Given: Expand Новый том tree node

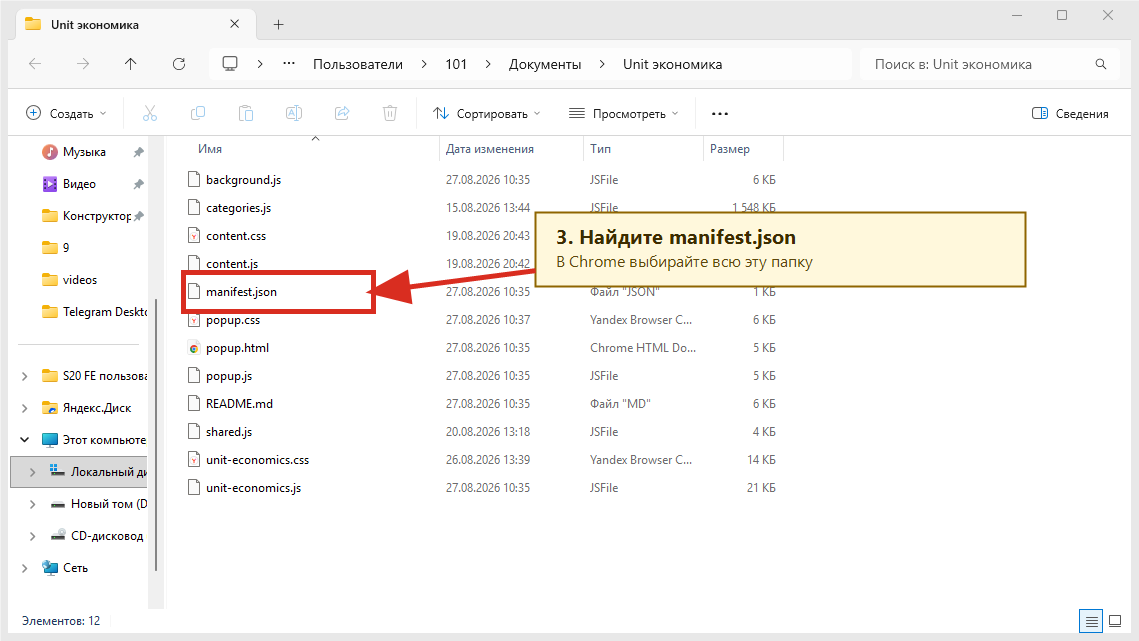Looking at the screenshot, I should (33, 504).
